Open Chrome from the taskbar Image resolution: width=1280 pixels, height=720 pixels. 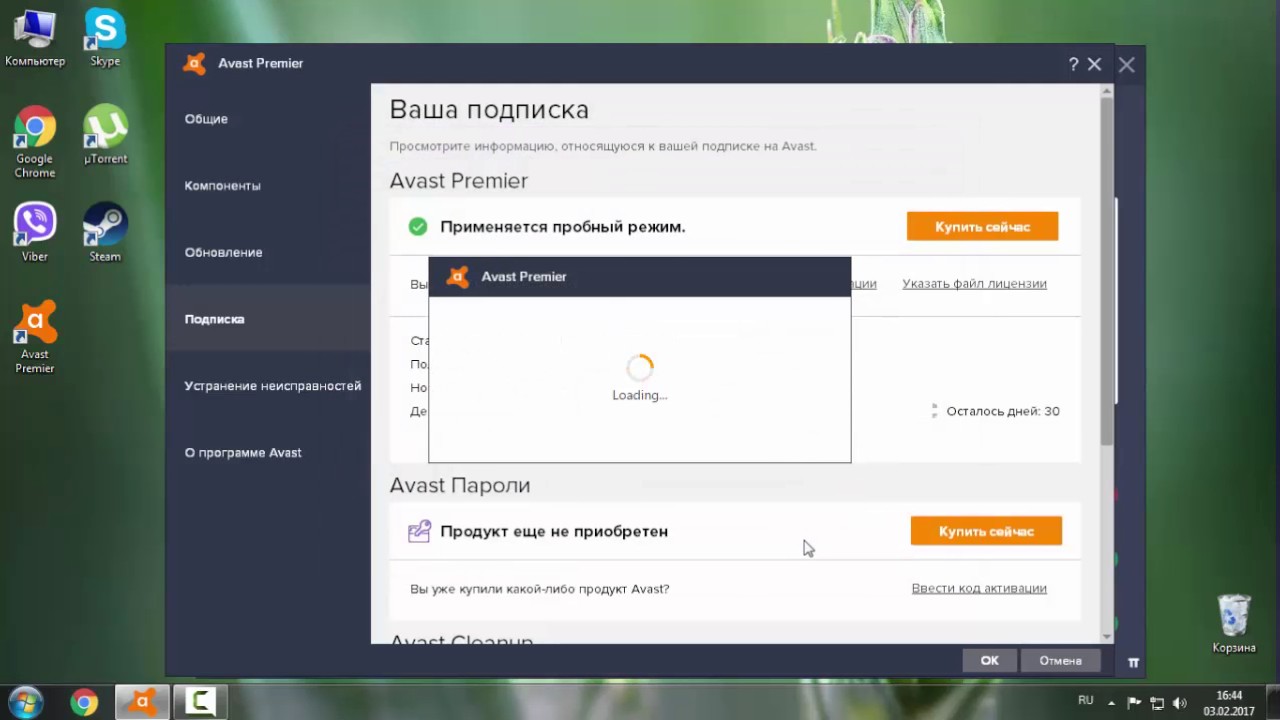click(84, 702)
